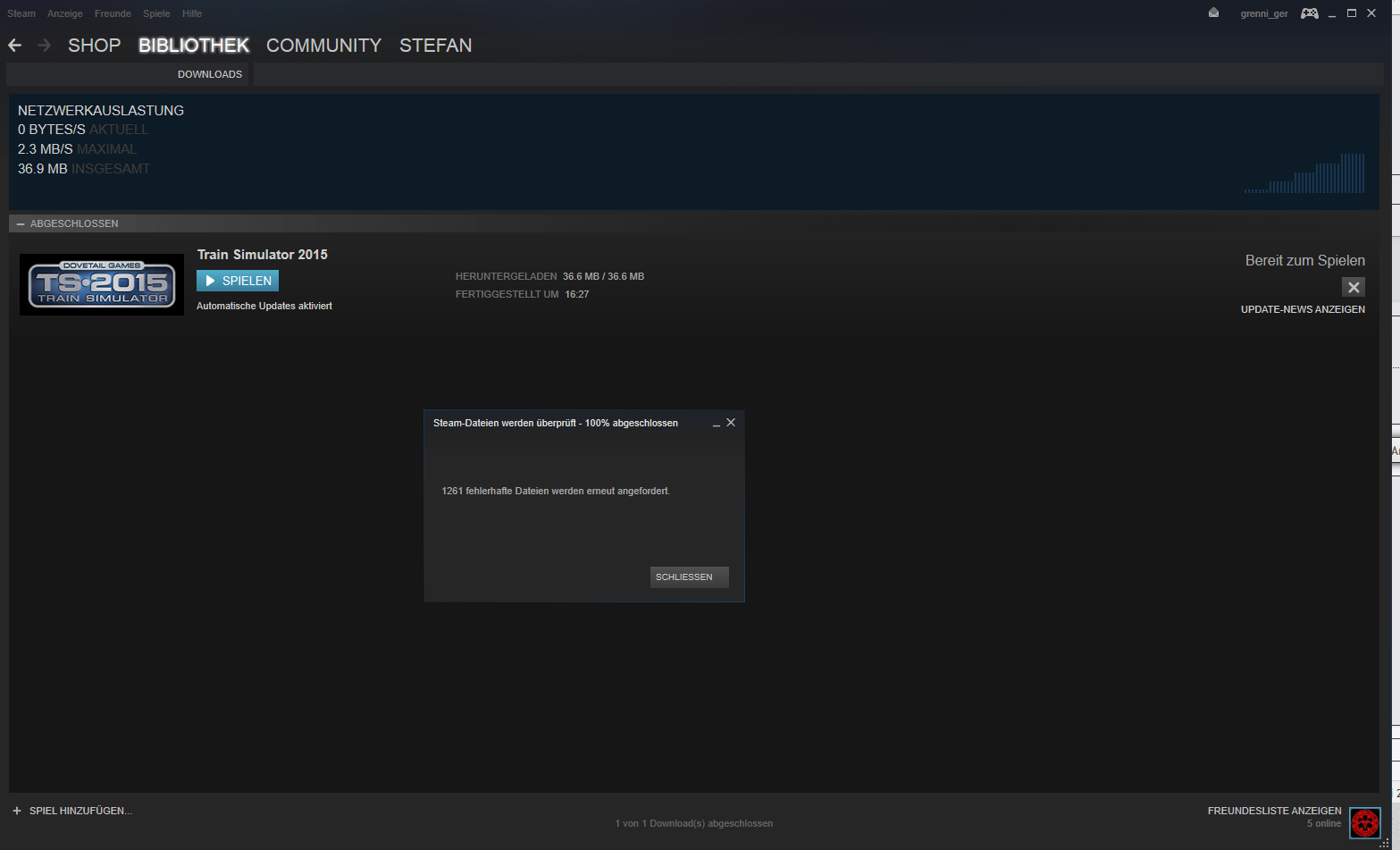This screenshot has width=1400, height=850.
Task: Click the 2.3 MB/S peak speed value
Action: coord(46,149)
